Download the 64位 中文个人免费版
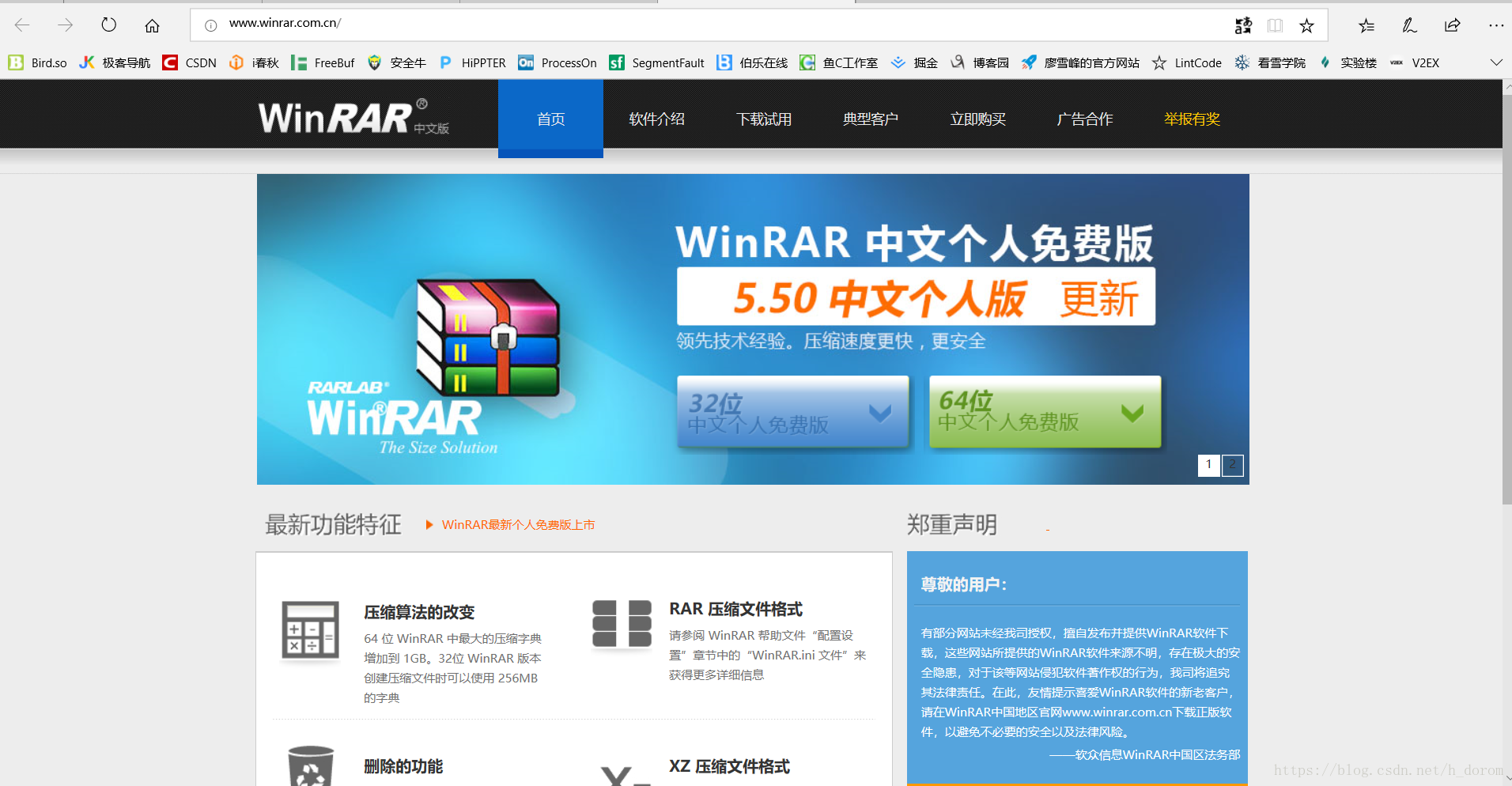The image size is (1512, 786). (1045, 412)
